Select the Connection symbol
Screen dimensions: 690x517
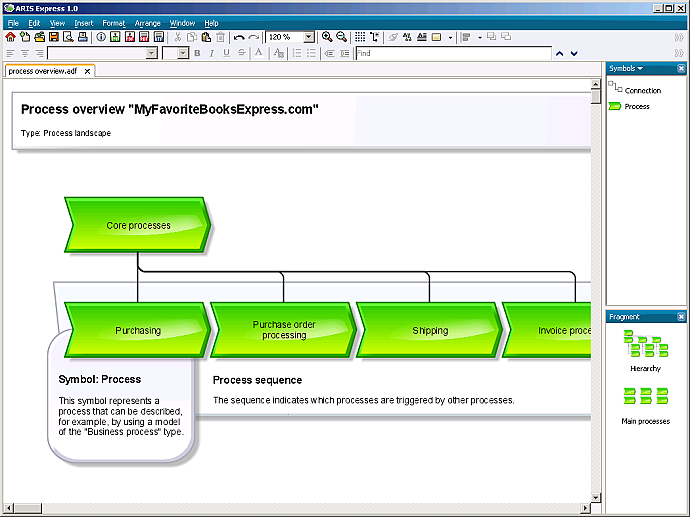635,89
